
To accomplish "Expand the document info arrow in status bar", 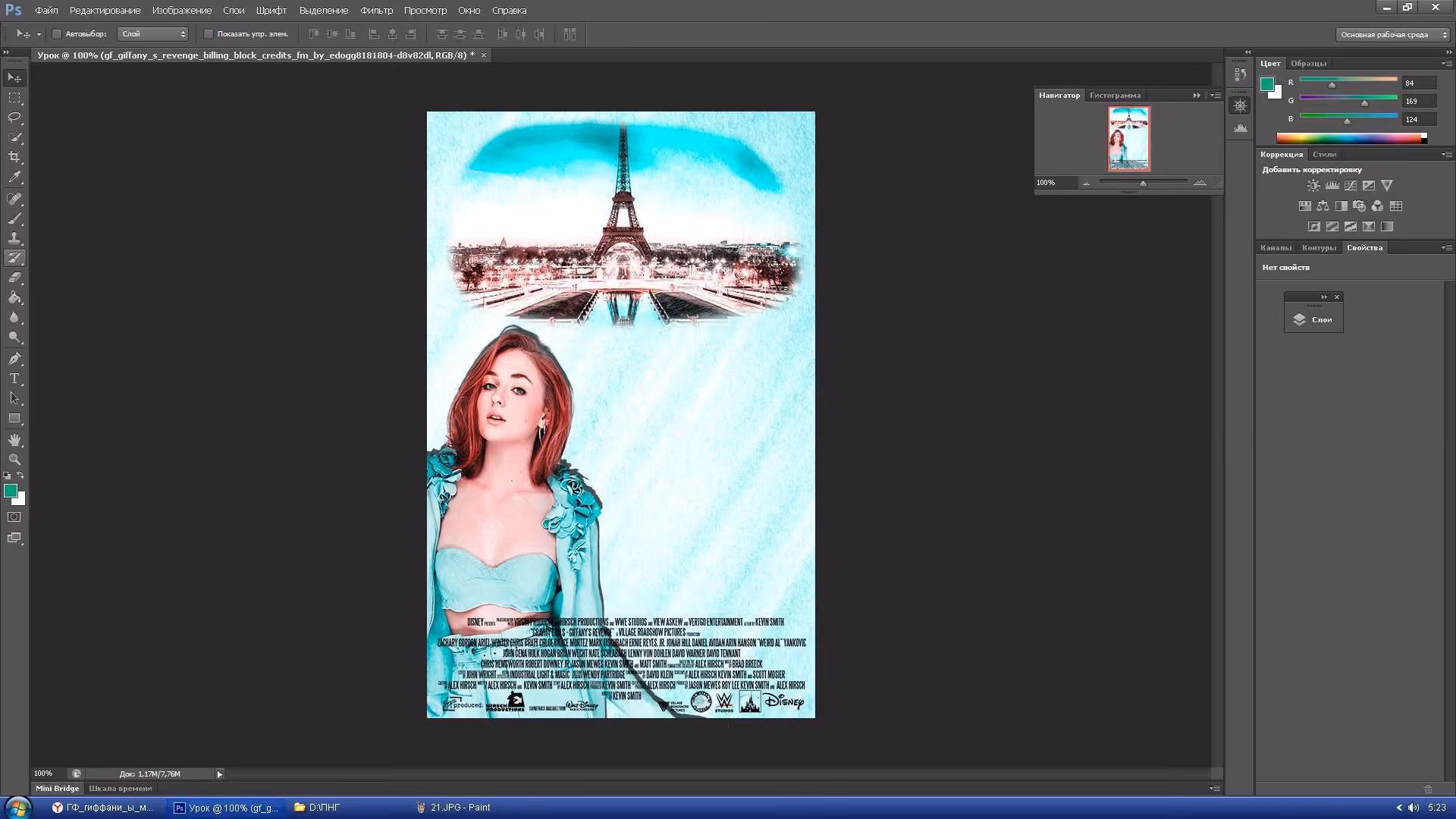I will [220, 774].
